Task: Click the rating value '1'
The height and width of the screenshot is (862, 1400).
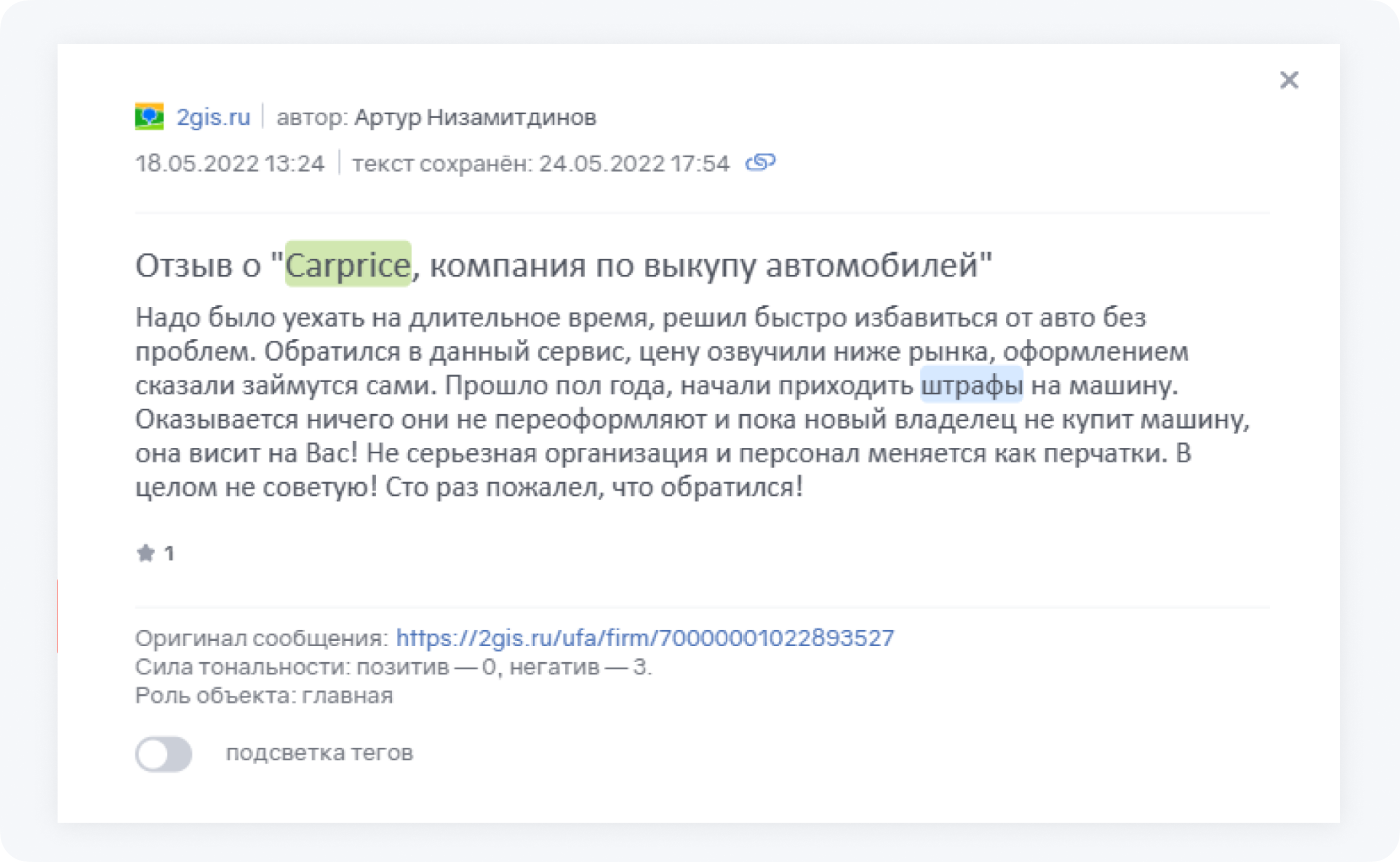Action: (x=169, y=553)
